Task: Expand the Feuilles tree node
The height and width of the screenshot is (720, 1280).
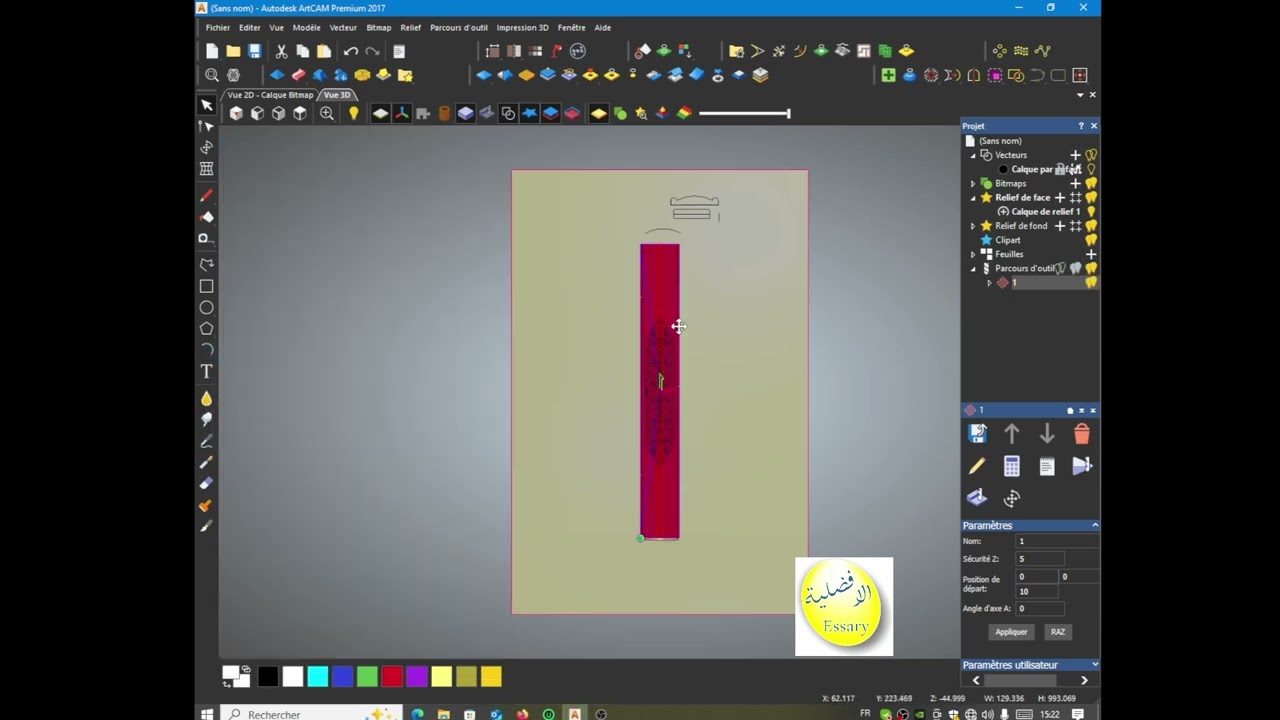Action: (973, 254)
